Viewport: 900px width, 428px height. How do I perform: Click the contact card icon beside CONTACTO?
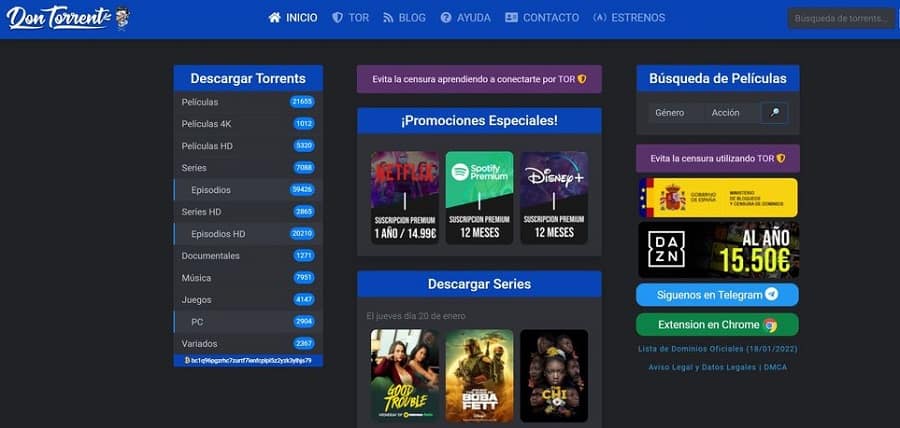click(511, 18)
